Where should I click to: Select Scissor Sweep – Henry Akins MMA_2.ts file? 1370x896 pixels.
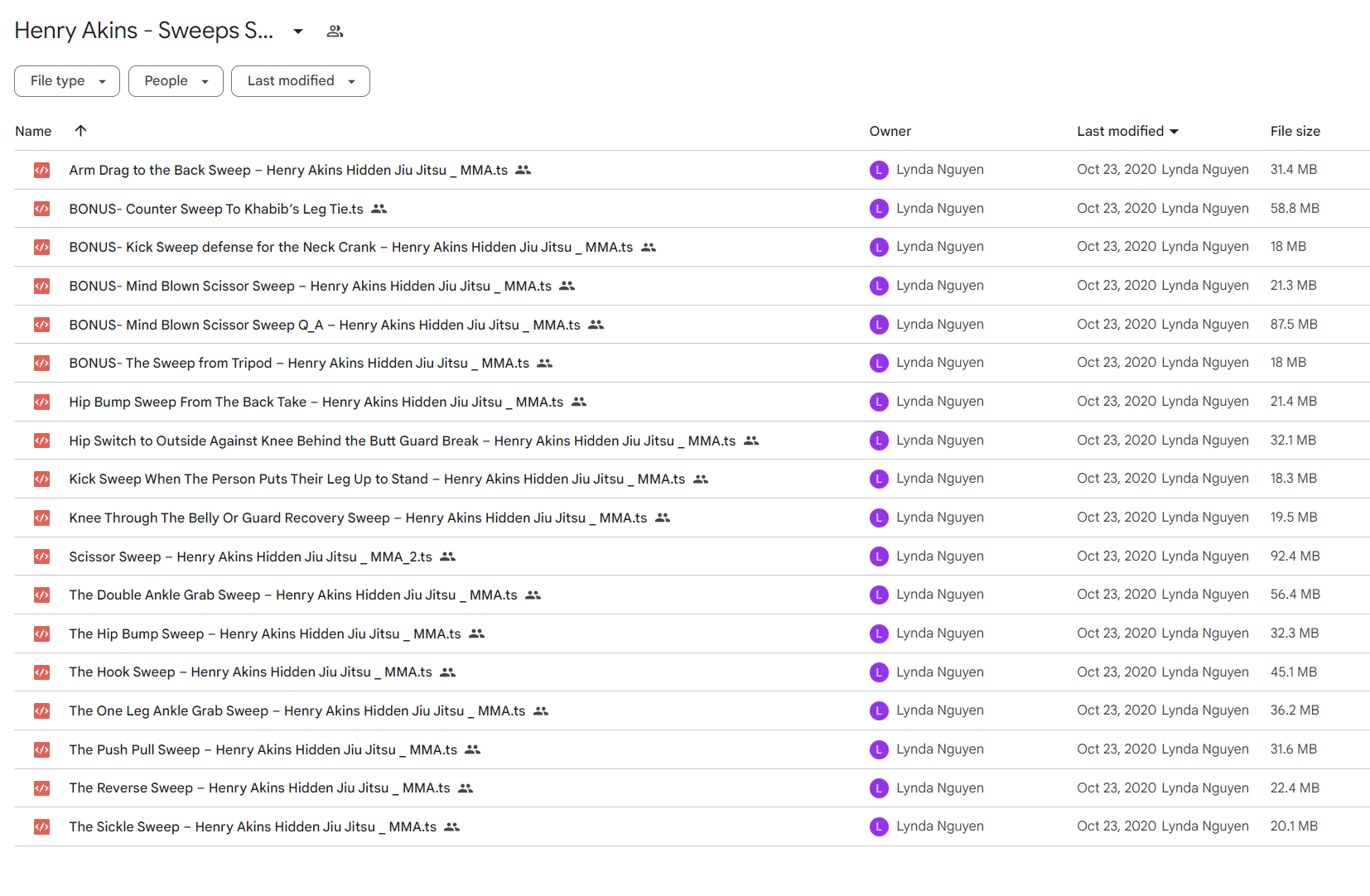coord(250,556)
